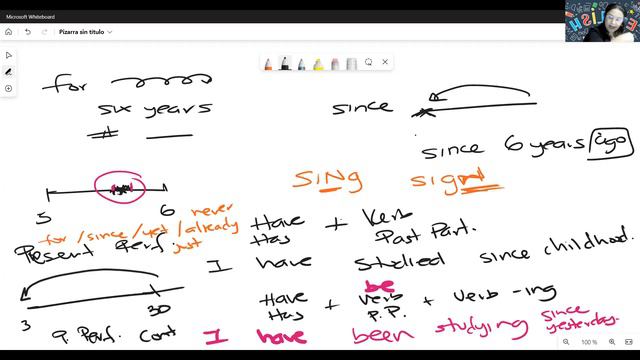Image resolution: width=640 pixels, height=360 pixels.
Task: Zoom out of the whiteboard
Action: point(566,342)
